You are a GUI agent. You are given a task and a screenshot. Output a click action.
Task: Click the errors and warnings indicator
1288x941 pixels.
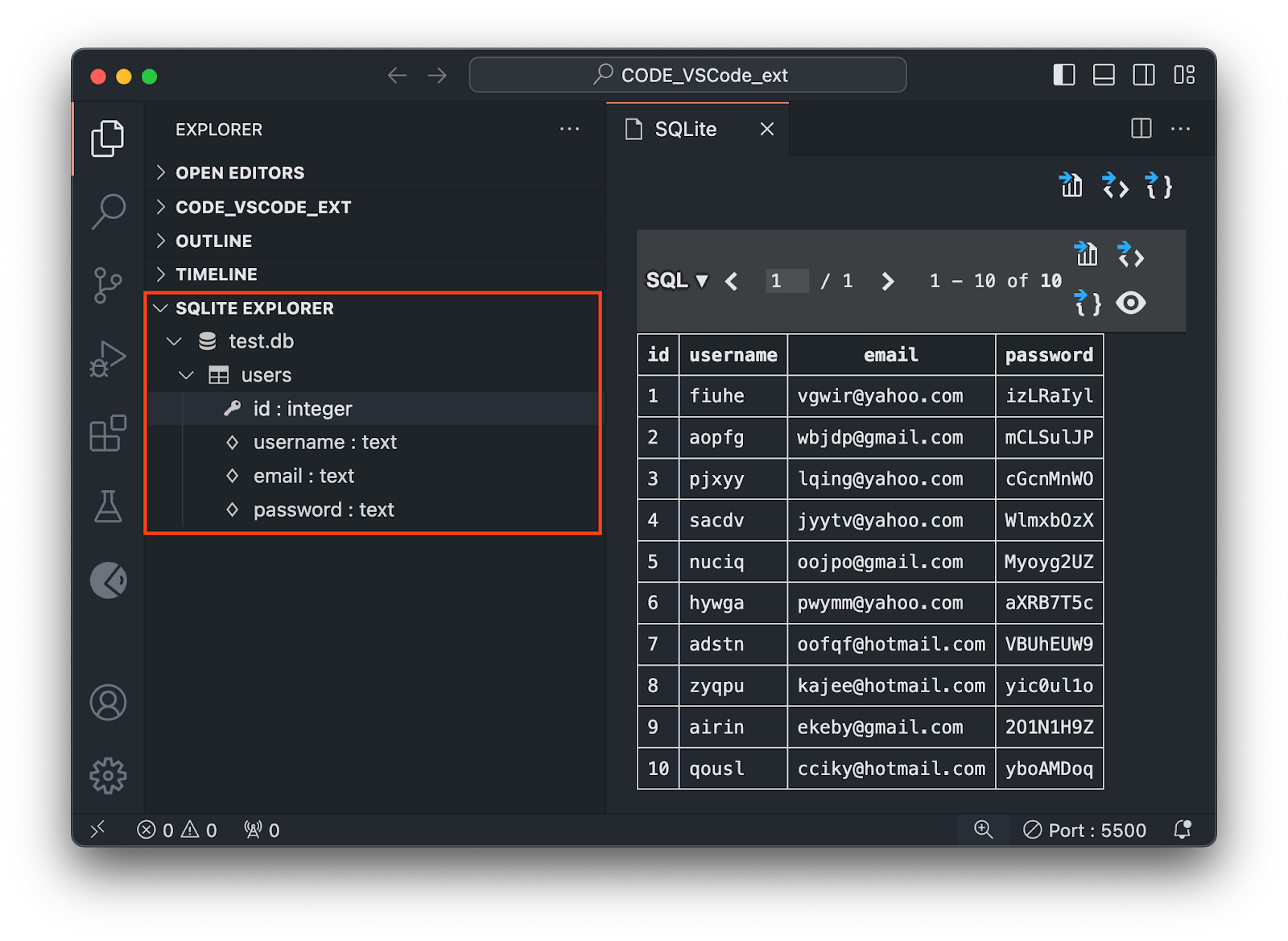[x=179, y=829]
